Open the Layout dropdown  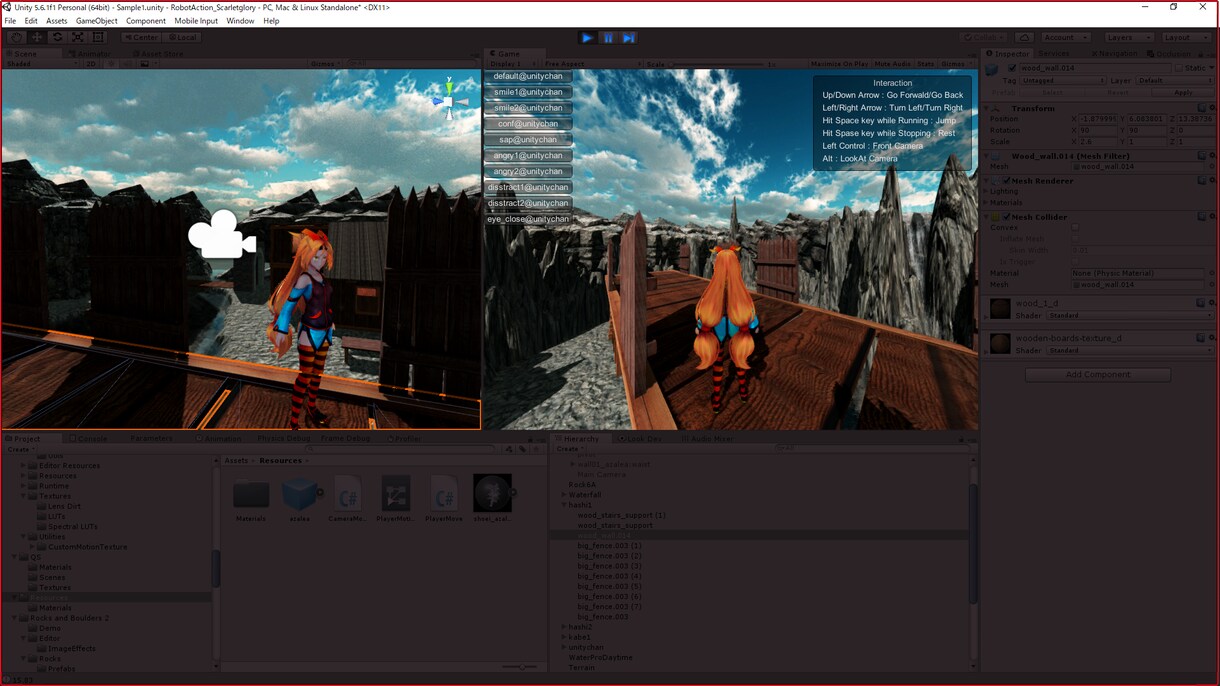[1185, 37]
